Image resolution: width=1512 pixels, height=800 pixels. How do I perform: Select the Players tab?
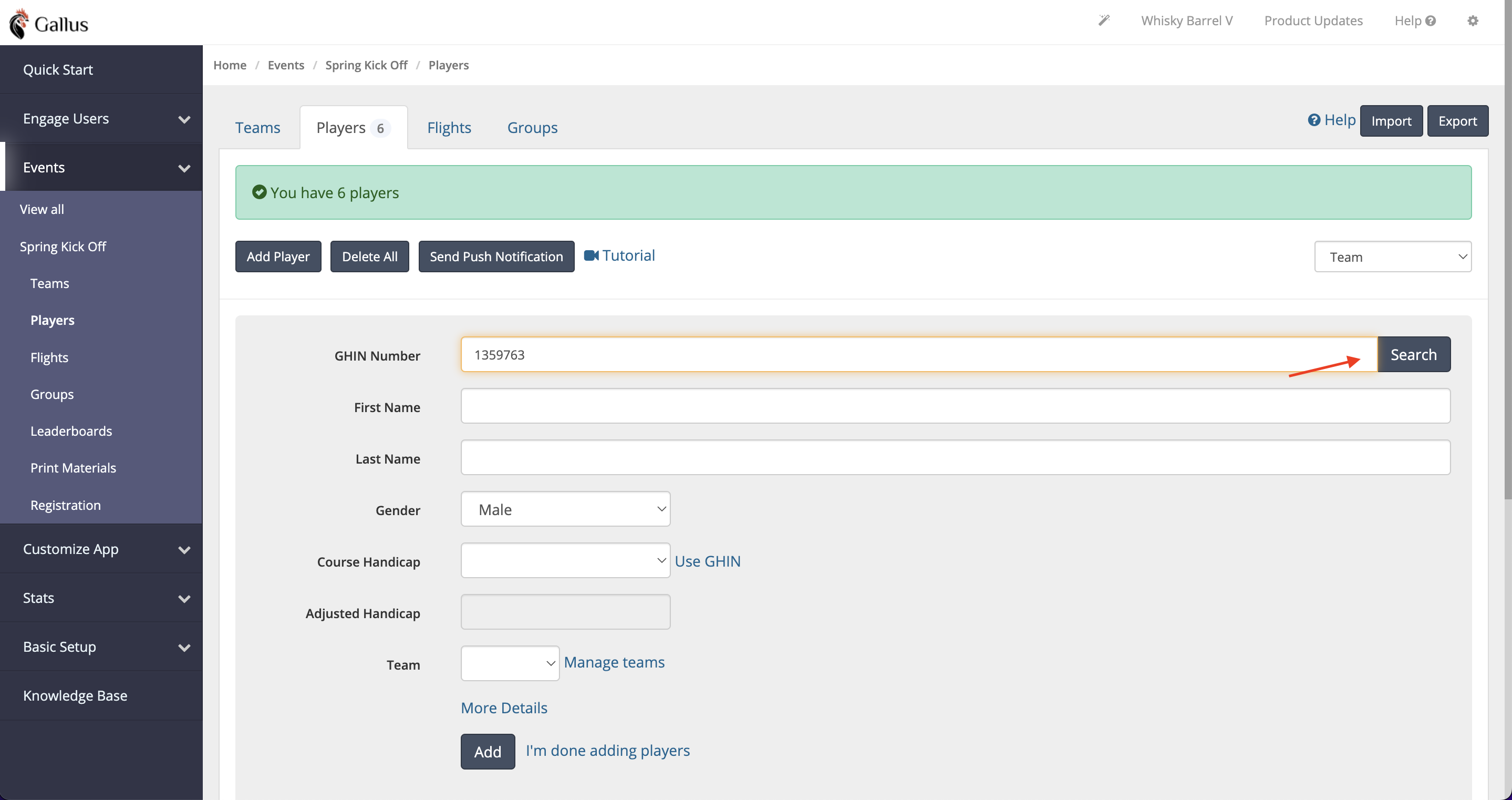(x=354, y=127)
